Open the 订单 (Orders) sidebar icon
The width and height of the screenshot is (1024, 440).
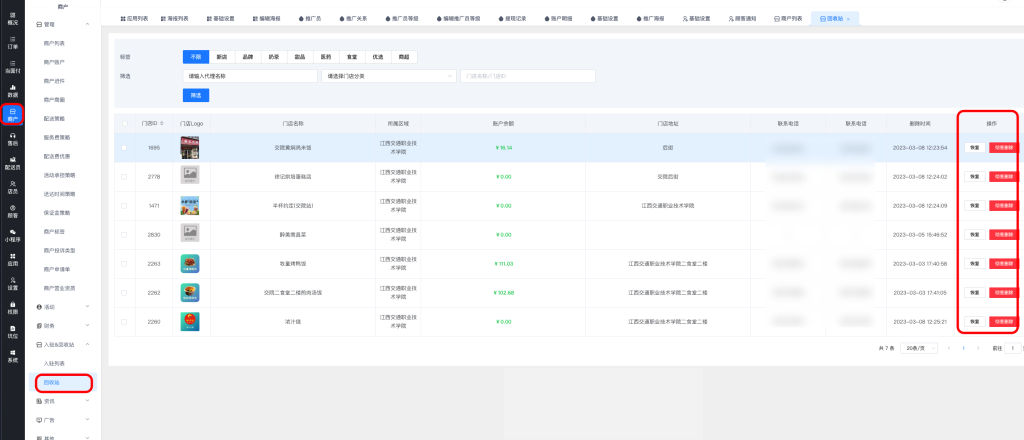[x=12, y=42]
